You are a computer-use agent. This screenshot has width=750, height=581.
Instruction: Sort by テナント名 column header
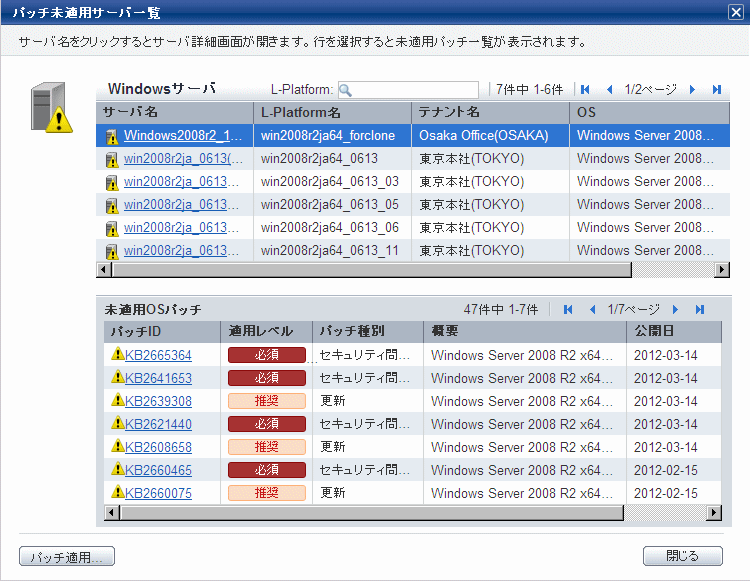[x=490, y=112]
